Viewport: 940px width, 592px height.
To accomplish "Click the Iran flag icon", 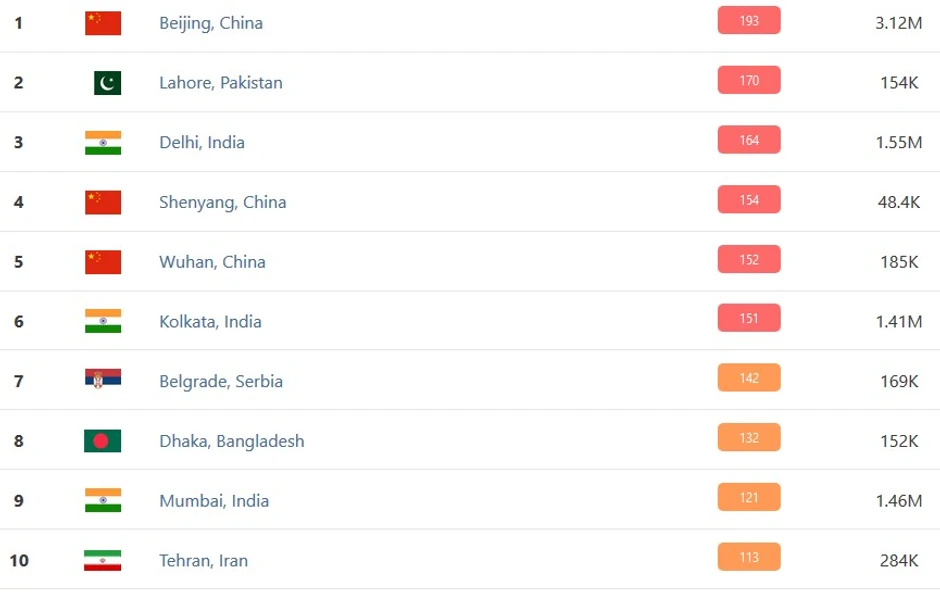I will tap(103, 560).
